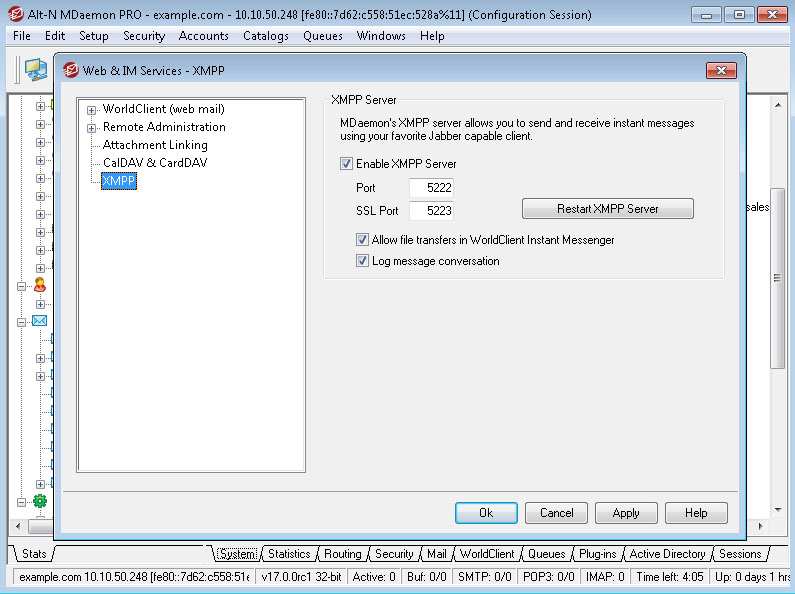This screenshot has width=795, height=594.
Task: Click the blue mail envelope tree icon
Action: [40, 321]
